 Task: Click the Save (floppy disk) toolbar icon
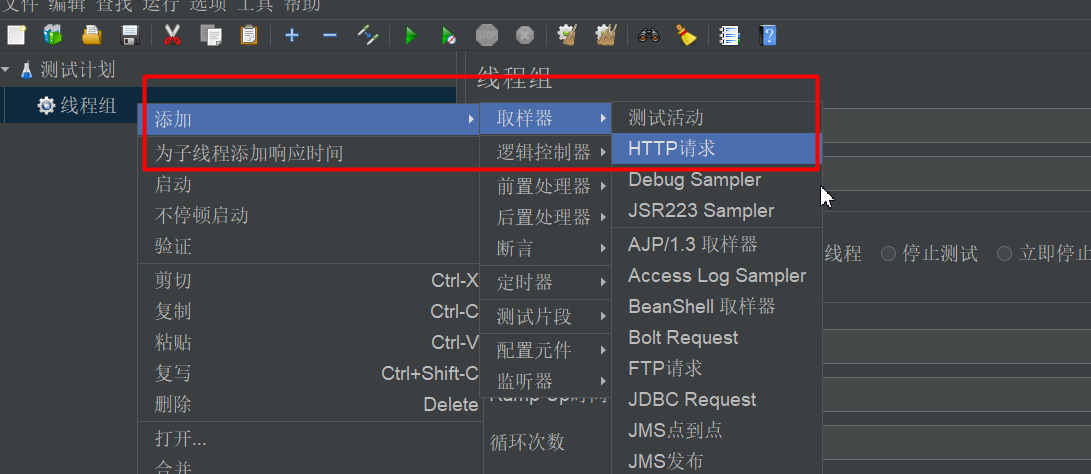pos(129,36)
